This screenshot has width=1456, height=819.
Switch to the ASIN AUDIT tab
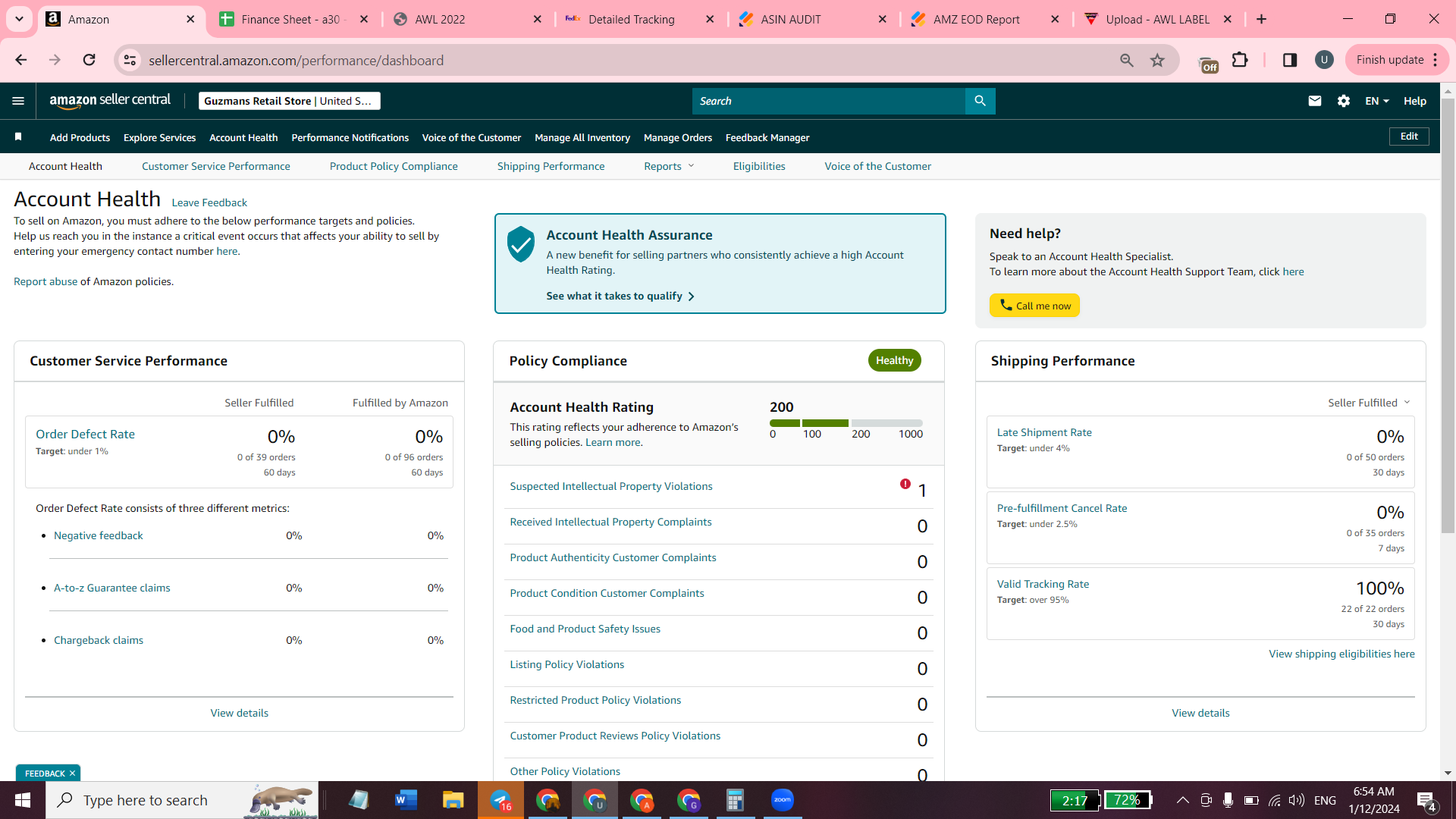coord(811,19)
